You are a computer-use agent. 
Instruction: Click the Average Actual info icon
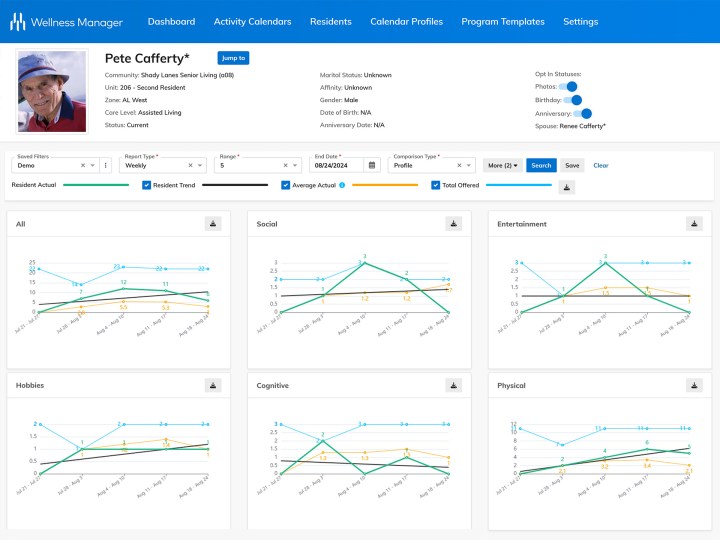click(342, 185)
